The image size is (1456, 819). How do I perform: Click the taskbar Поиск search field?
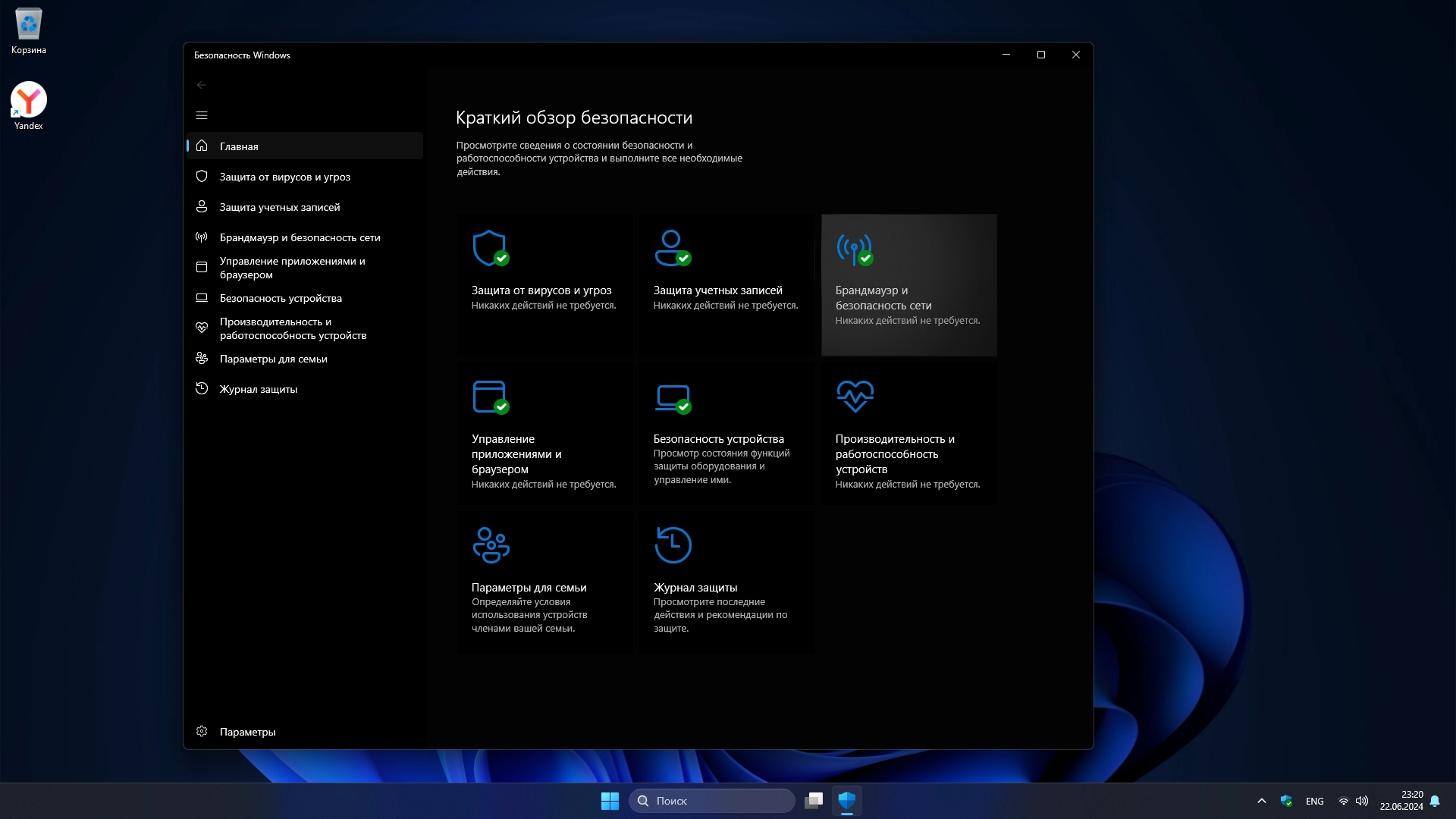[x=712, y=801]
